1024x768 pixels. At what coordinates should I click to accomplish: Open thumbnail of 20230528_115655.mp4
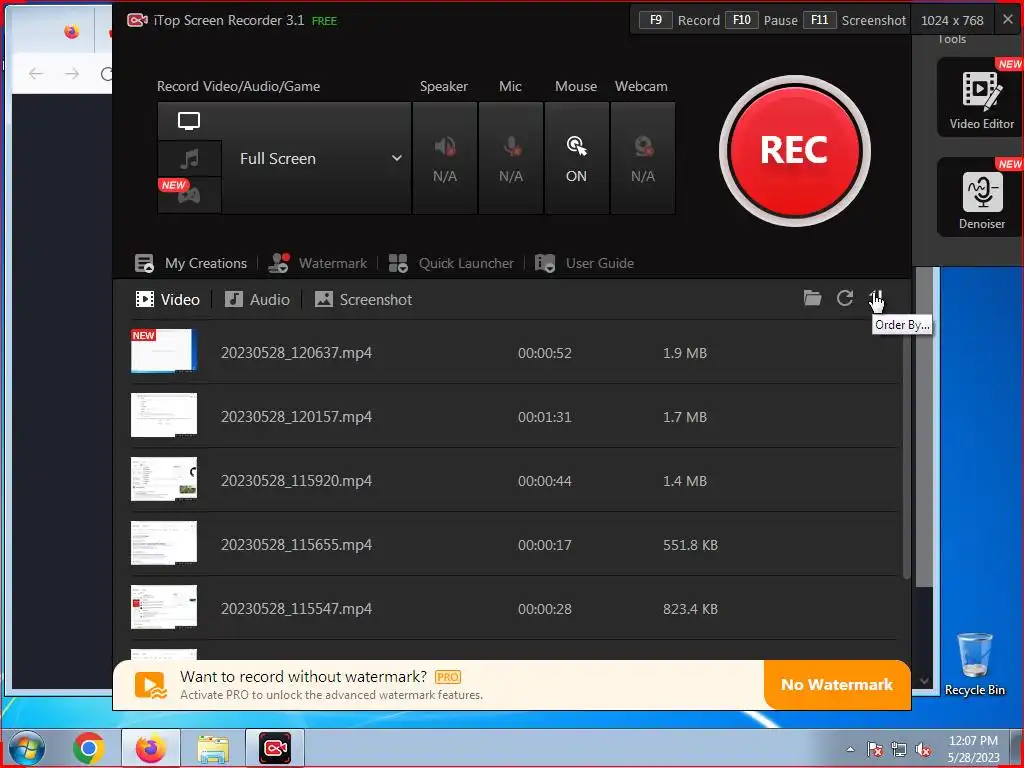coord(164,543)
